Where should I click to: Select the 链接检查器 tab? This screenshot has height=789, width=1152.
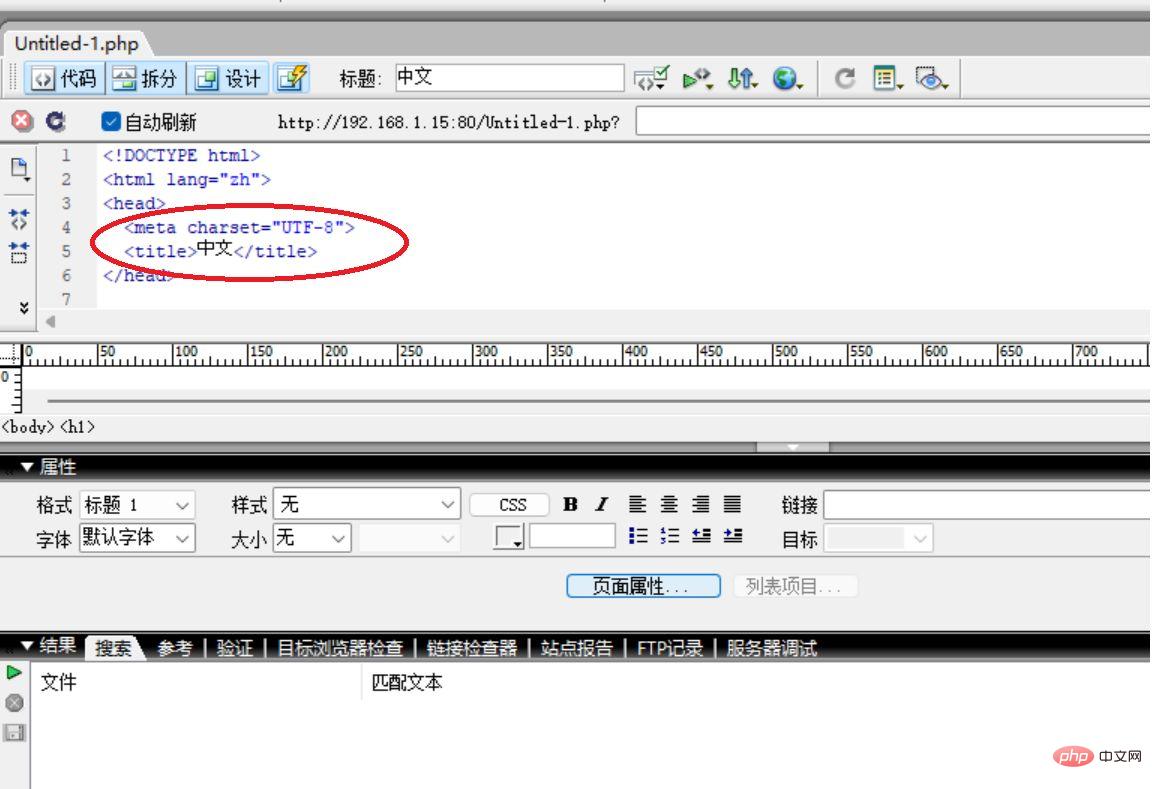472,648
